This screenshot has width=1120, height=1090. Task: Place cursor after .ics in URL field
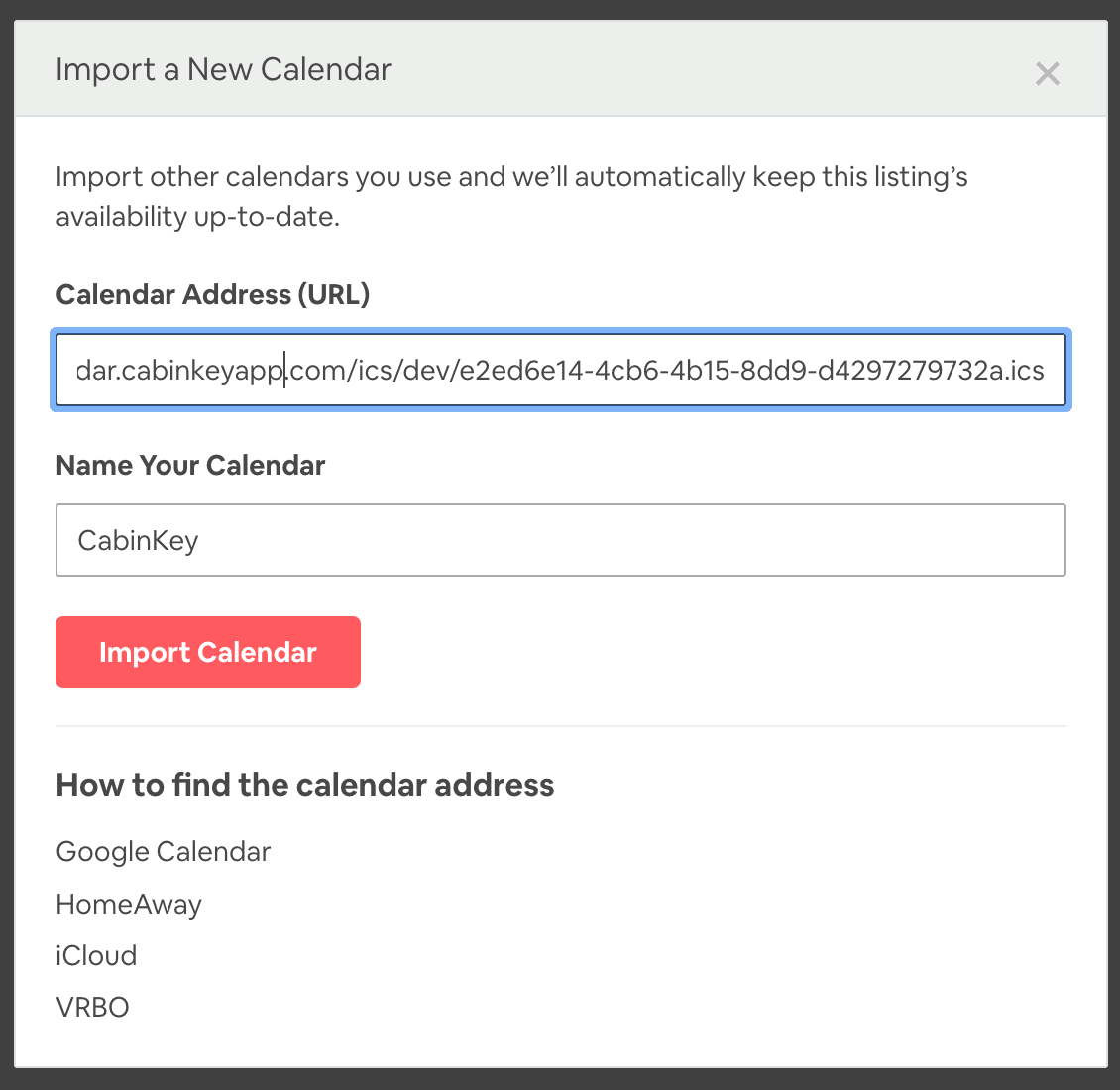pos(1046,370)
